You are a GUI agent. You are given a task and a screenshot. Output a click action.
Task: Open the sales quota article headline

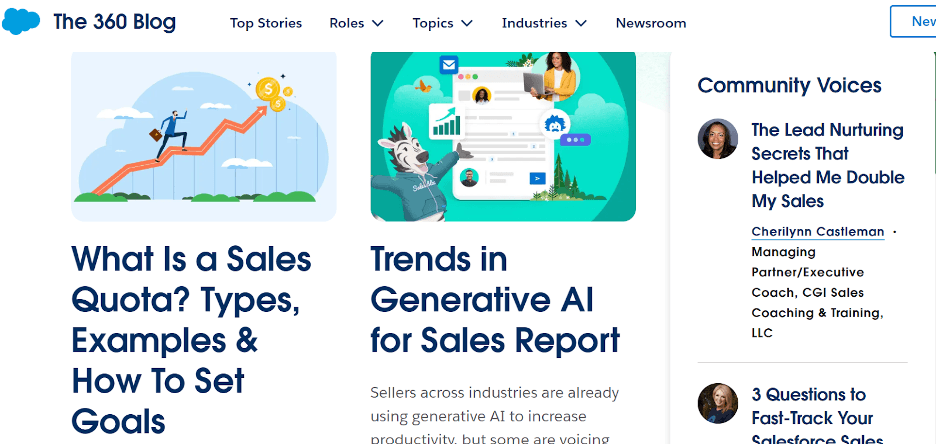click(191, 340)
